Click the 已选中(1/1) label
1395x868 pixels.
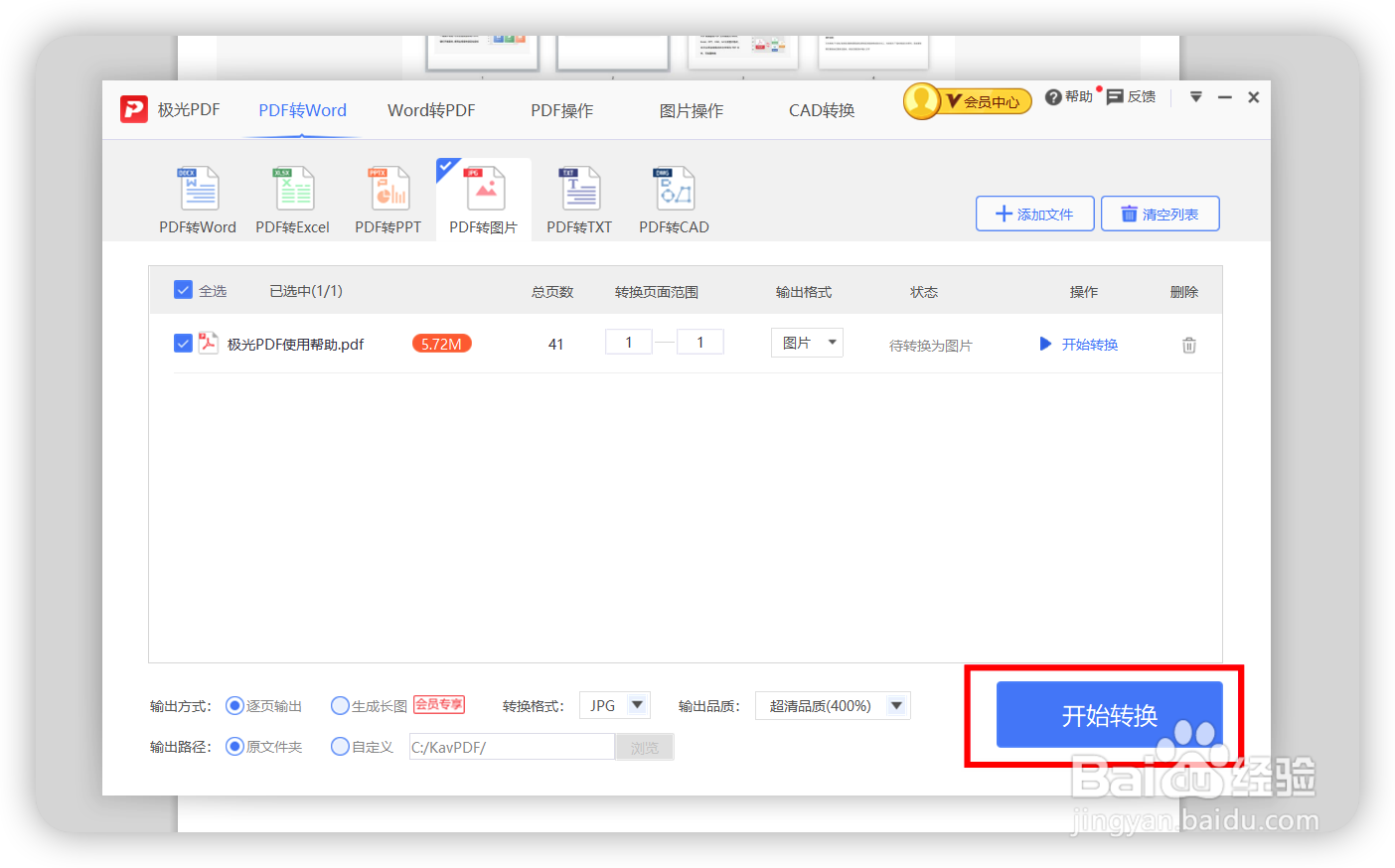pos(306,291)
